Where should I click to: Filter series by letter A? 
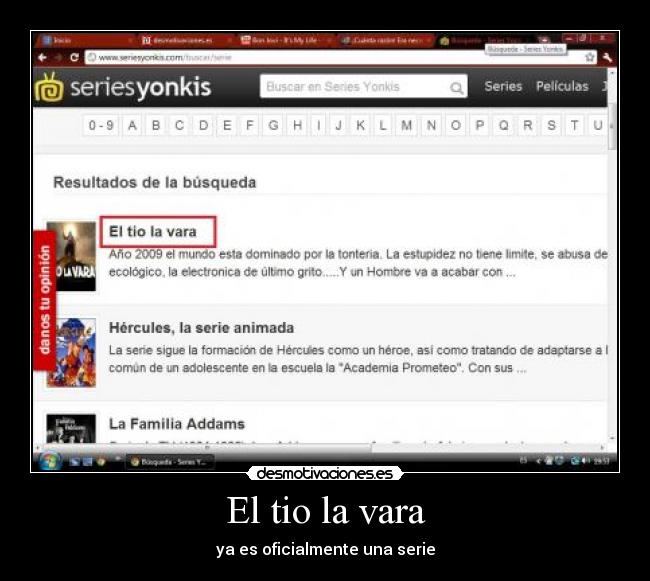pos(132,125)
